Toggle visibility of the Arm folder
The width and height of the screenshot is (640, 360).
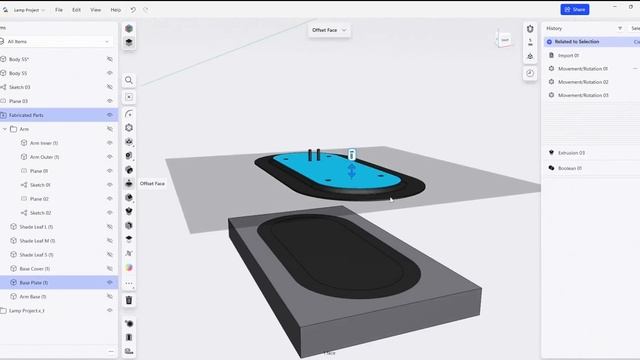coord(109,129)
